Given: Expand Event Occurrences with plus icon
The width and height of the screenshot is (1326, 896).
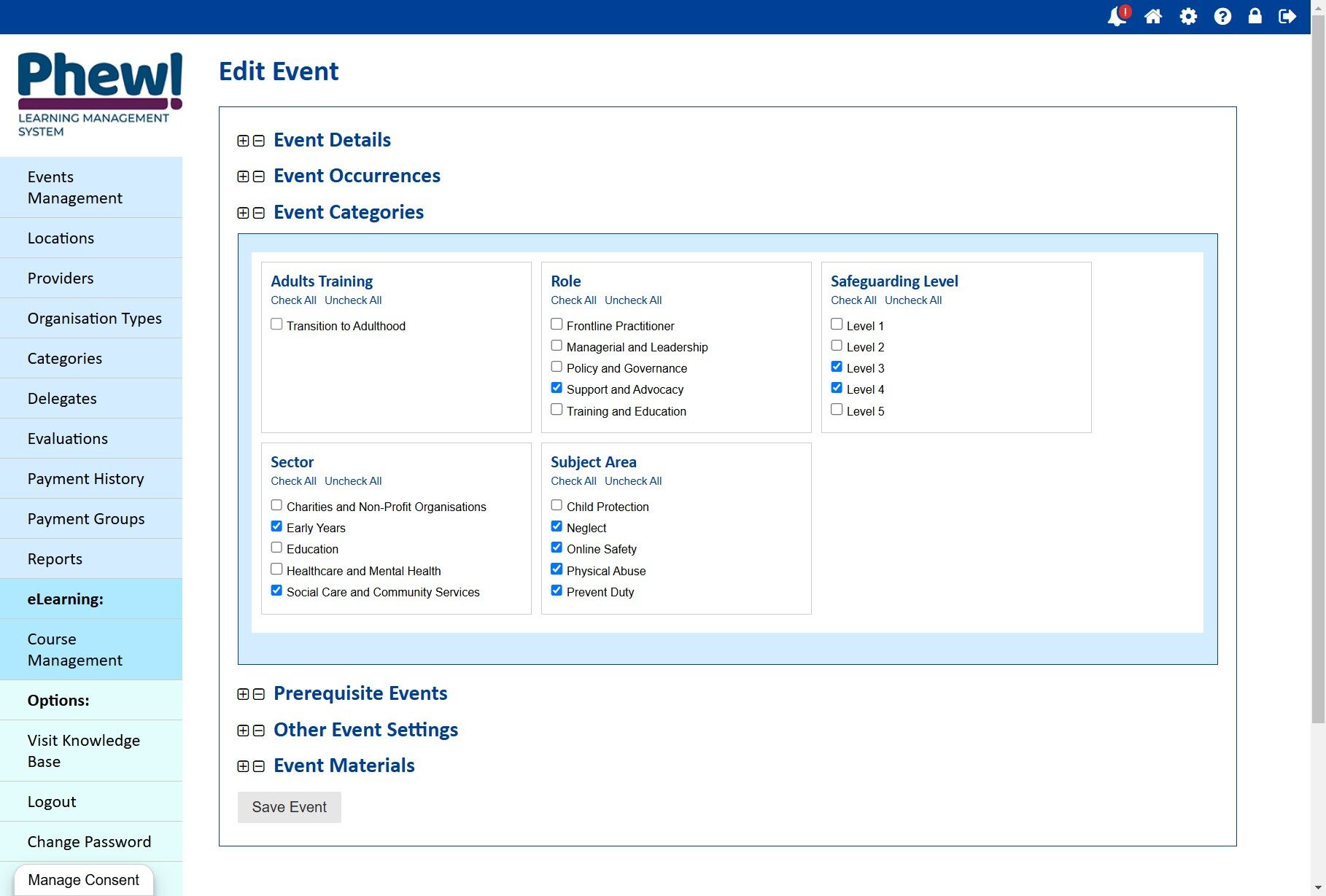Looking at the screenshot, I should point(243,176).
